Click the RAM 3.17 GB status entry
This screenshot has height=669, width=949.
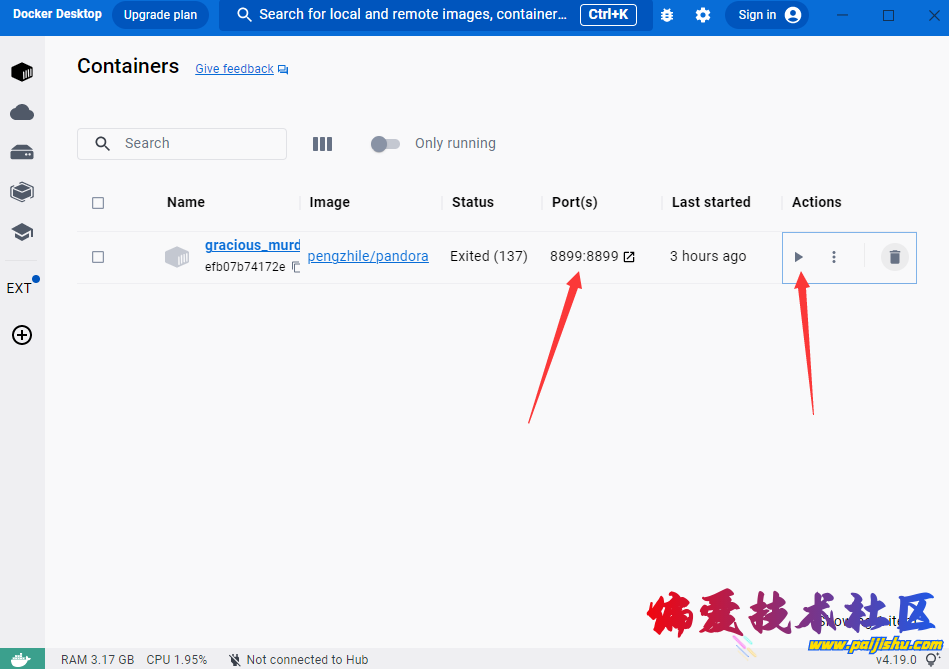click(97, 659)
